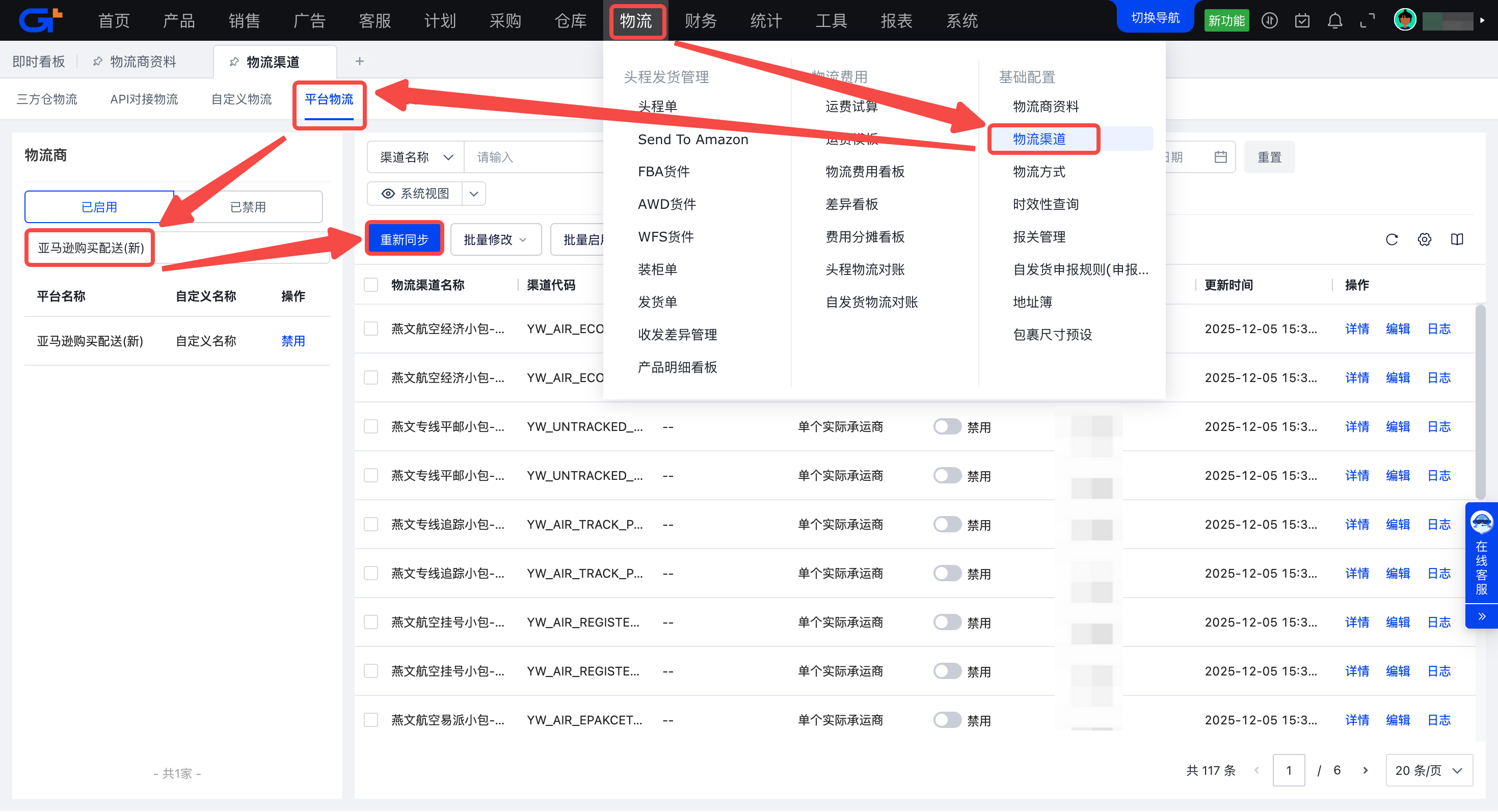Click the book-style layout icon above table
Image resolution: width=1498 pixels, height=812 pixels.
1456,239
